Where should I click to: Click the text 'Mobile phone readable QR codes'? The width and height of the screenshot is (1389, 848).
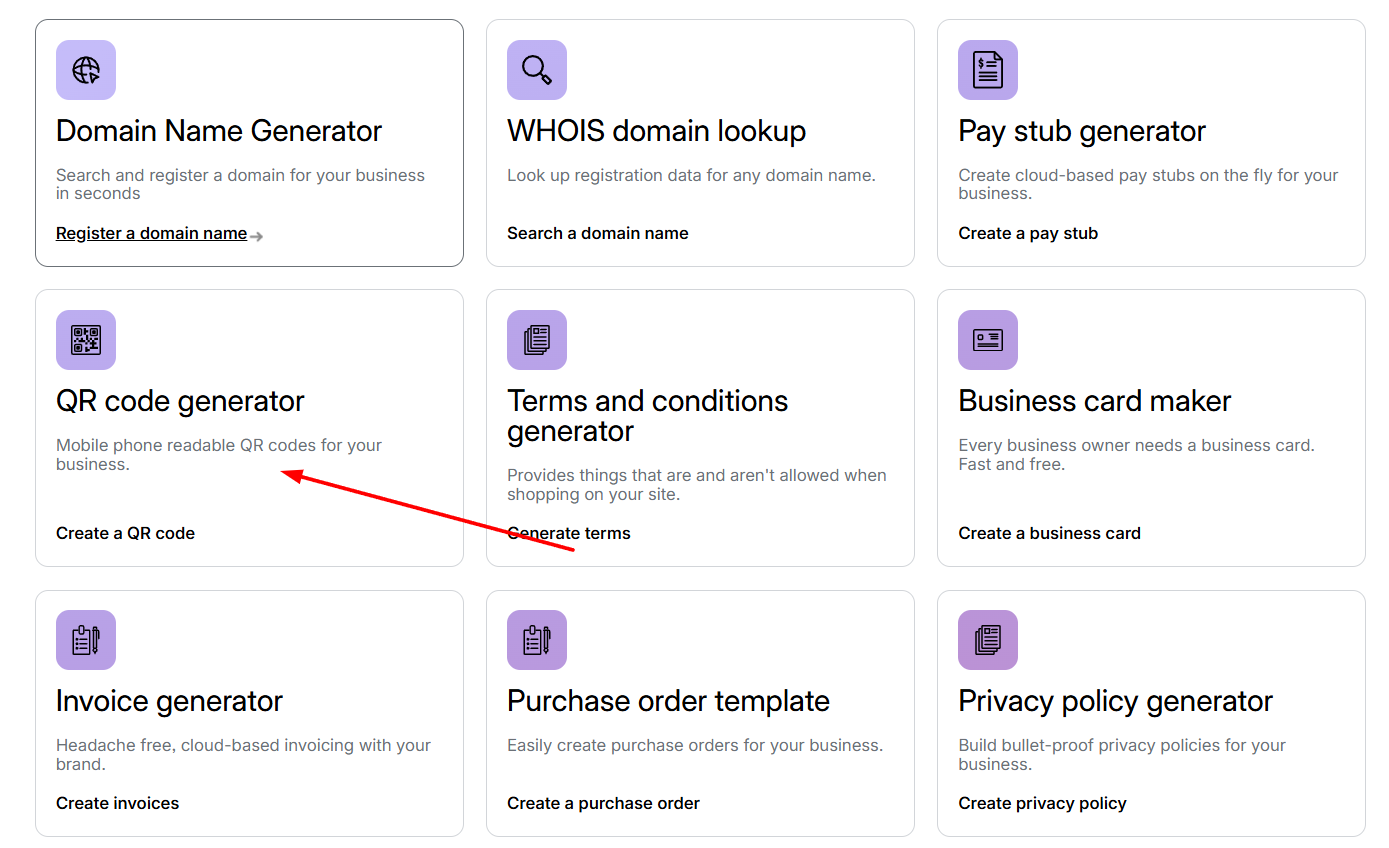tap(219, 454)
